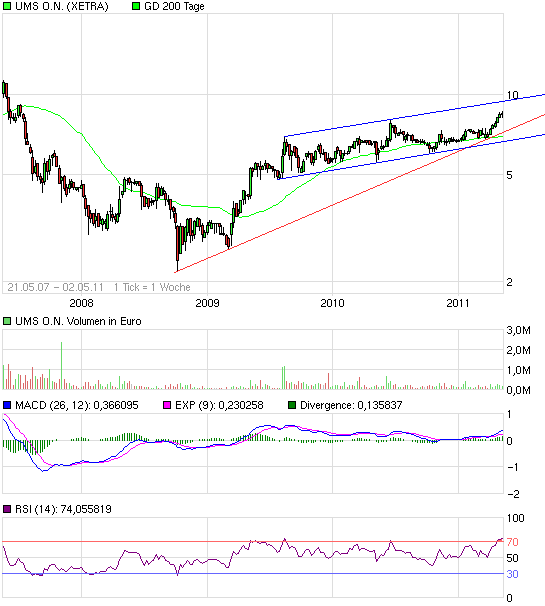This screenshot has height=606, width=545.
Task: Click the 2010 year axis label
Action: (x=332, y=303)
